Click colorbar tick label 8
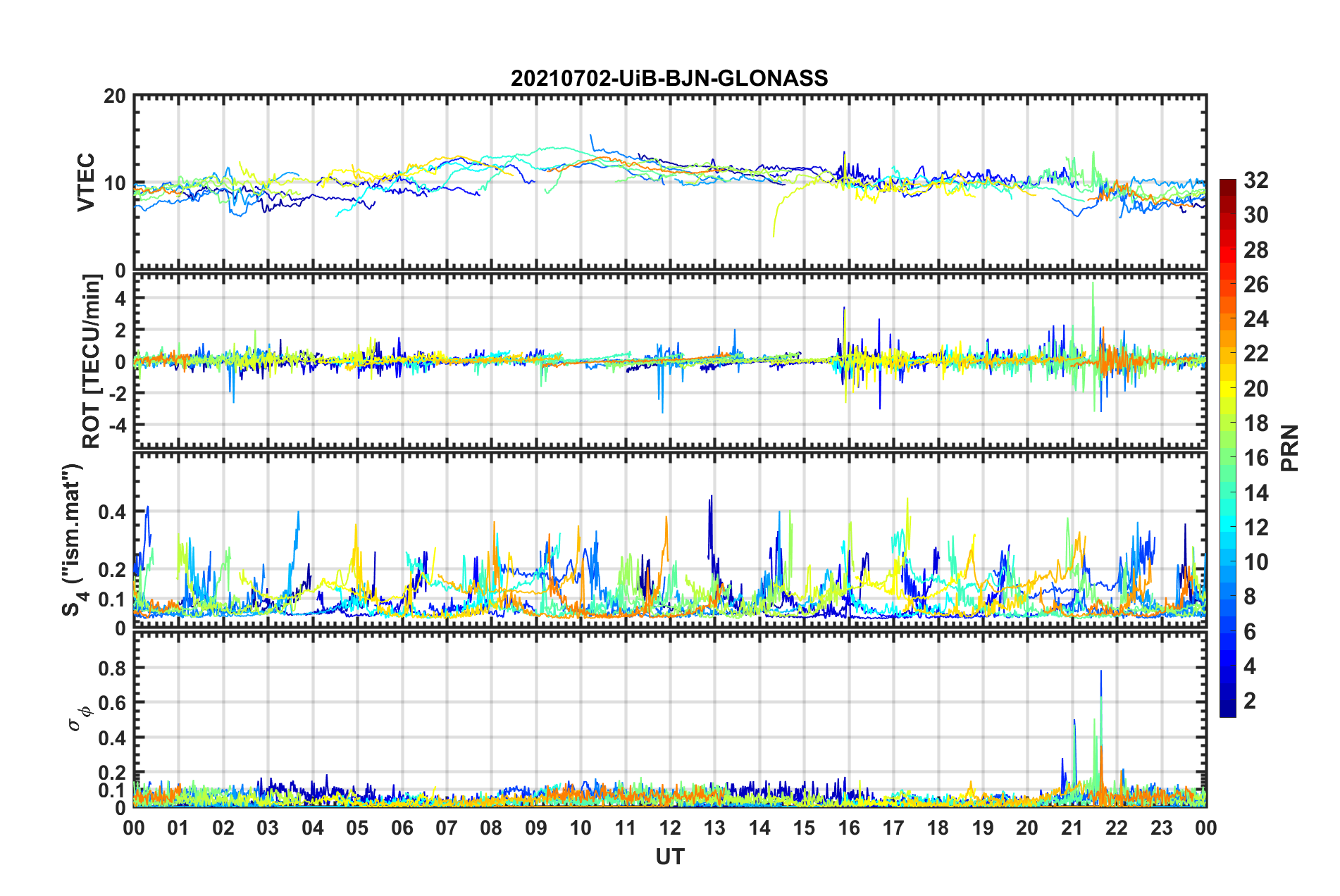1340x896 pixels. (1250, 597)
